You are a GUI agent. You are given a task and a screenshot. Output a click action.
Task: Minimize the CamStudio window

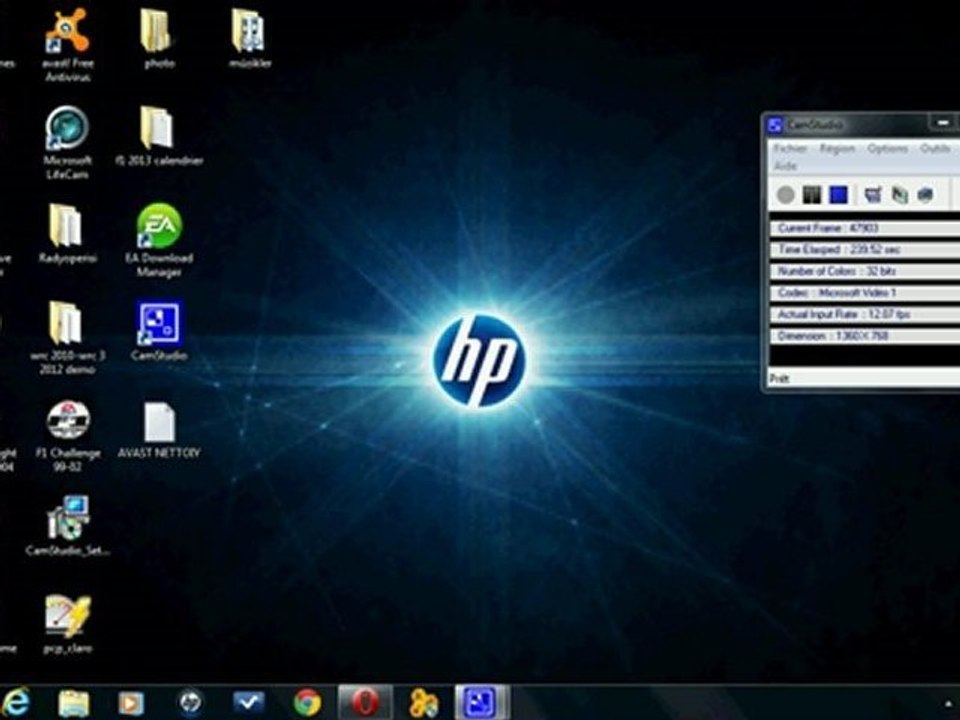click(x=943, y=124)
